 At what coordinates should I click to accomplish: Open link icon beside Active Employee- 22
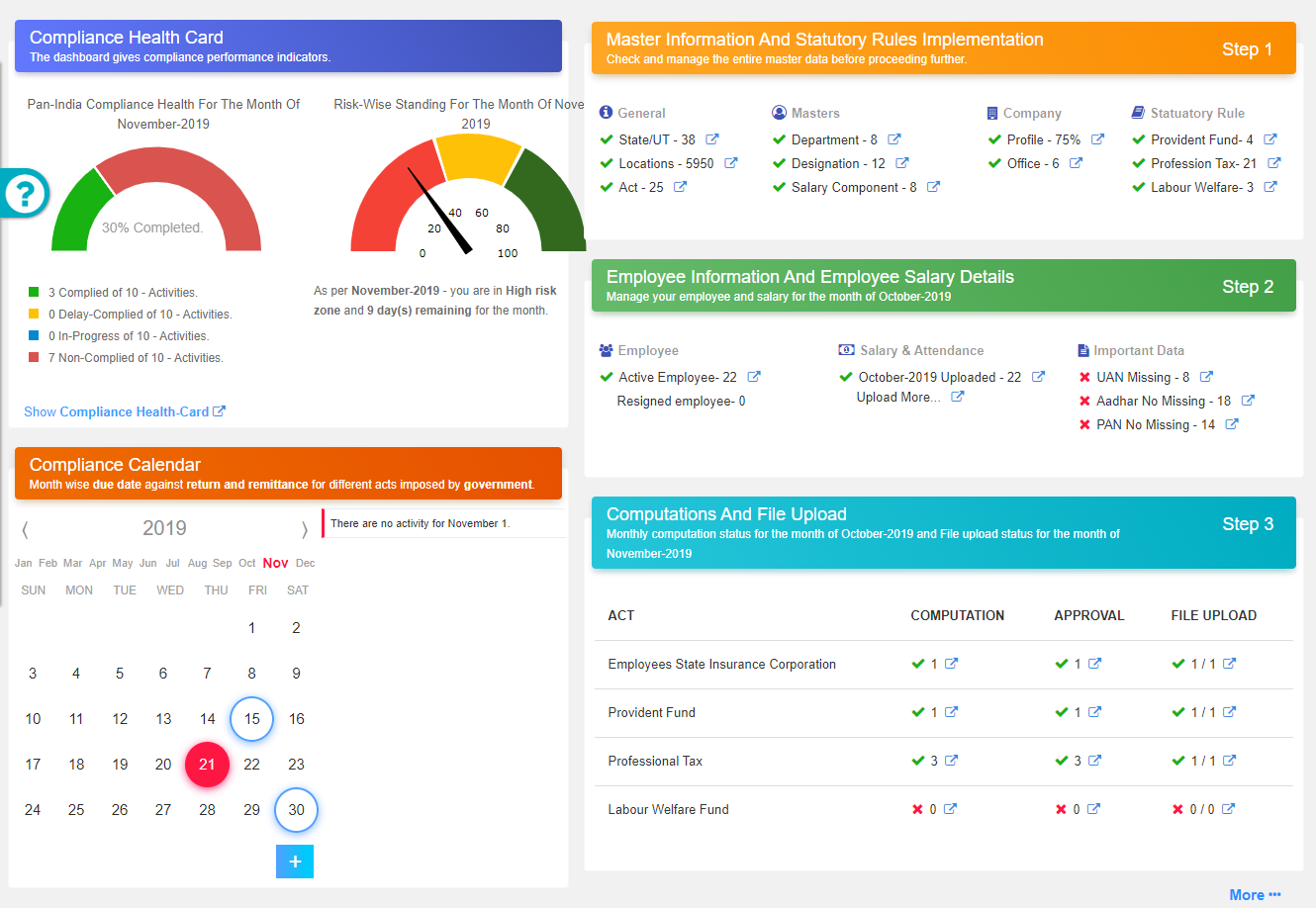click(x=754, y=377)
